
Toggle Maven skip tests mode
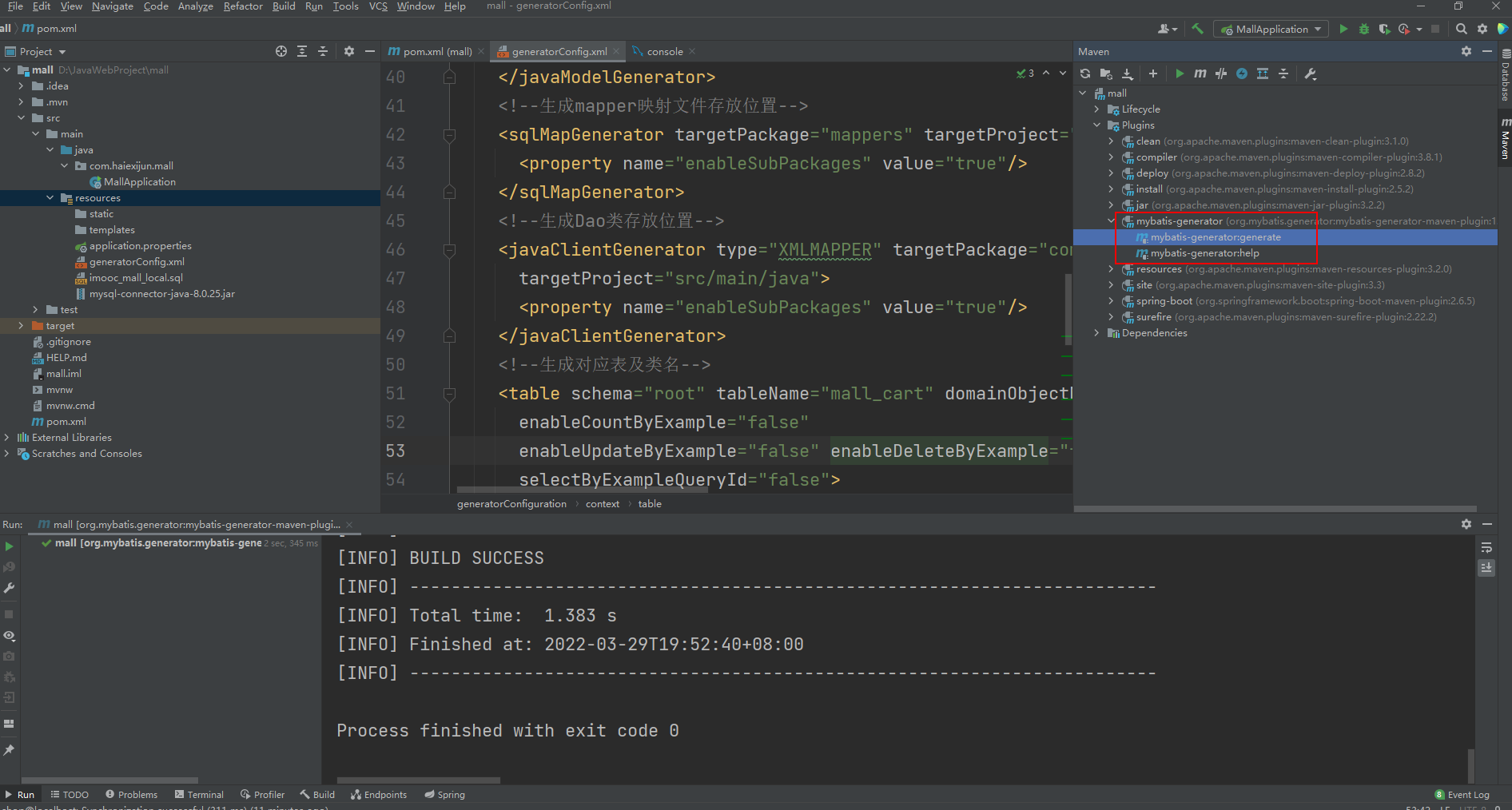click(1242, 73)
